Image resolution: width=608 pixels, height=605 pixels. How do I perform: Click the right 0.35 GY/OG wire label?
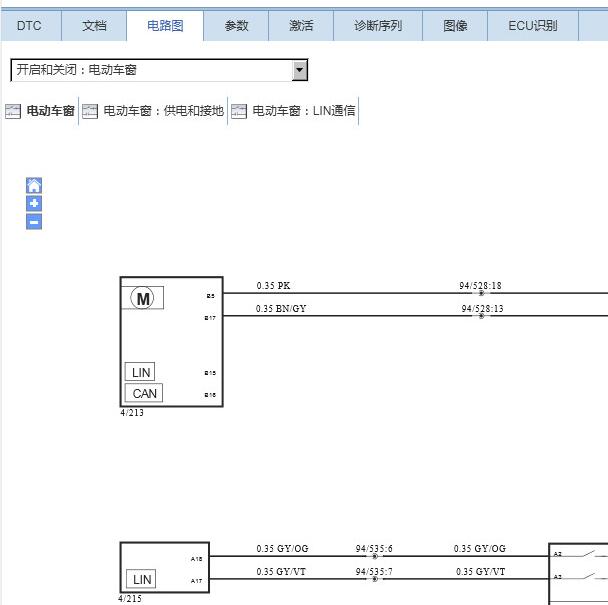(x=480, y=549)
